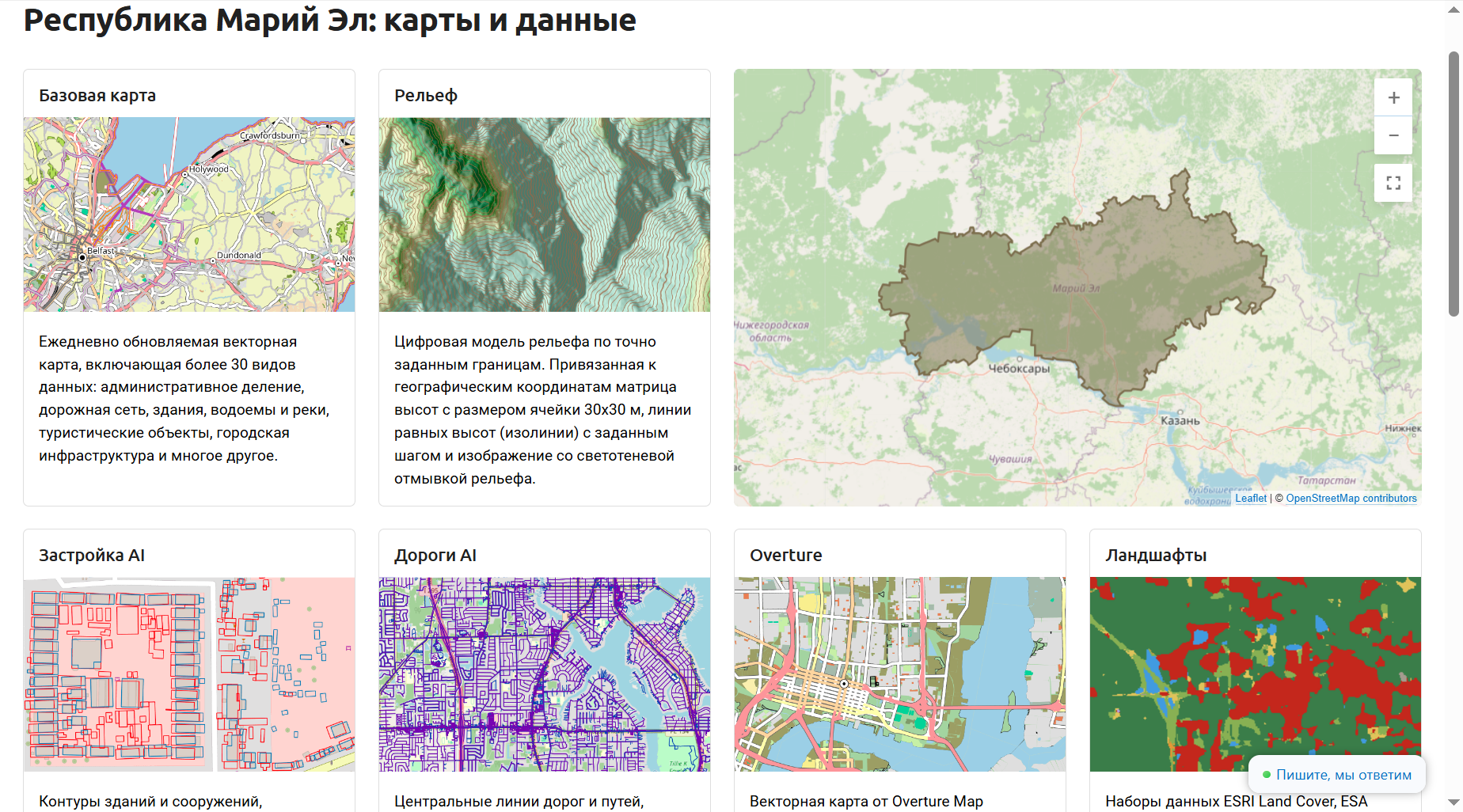Open the OpenStreetMap contributors link

pos(1351,498)
